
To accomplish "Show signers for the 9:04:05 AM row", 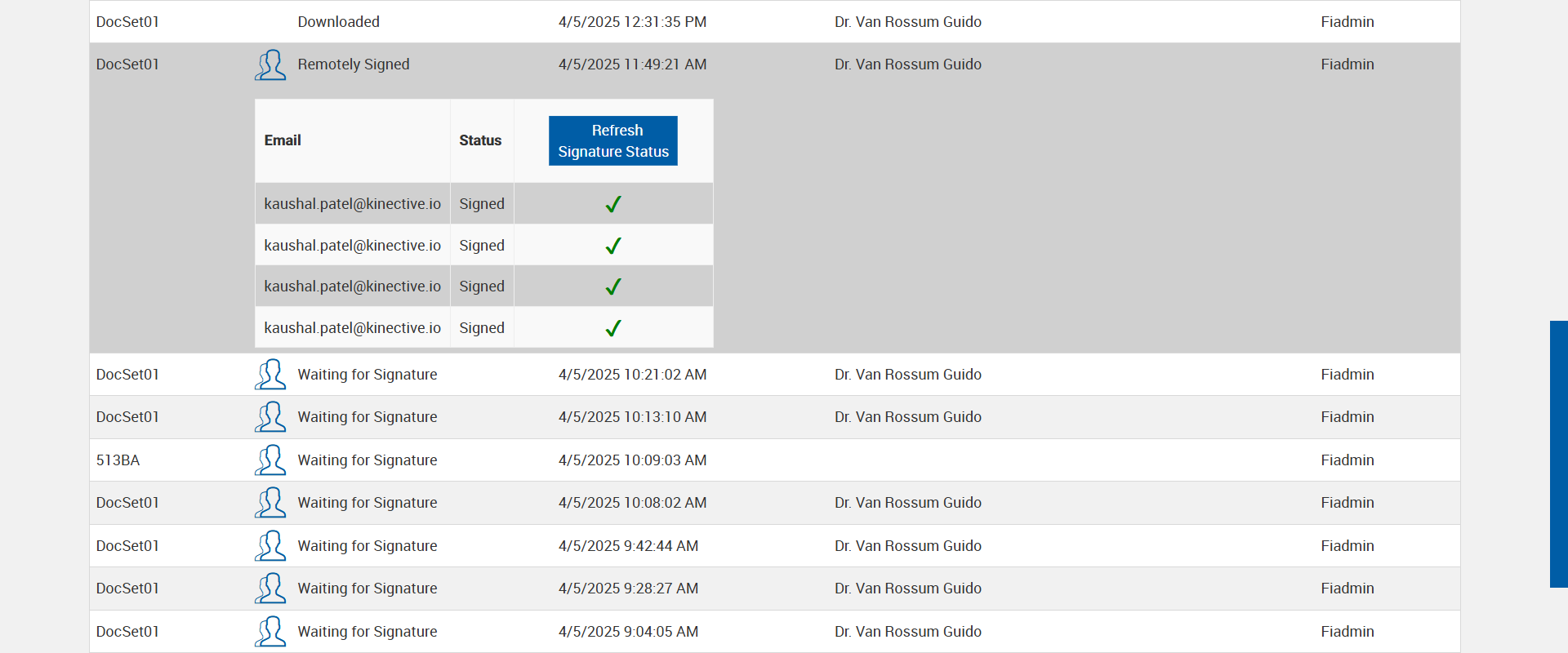I will click(270, 632).
